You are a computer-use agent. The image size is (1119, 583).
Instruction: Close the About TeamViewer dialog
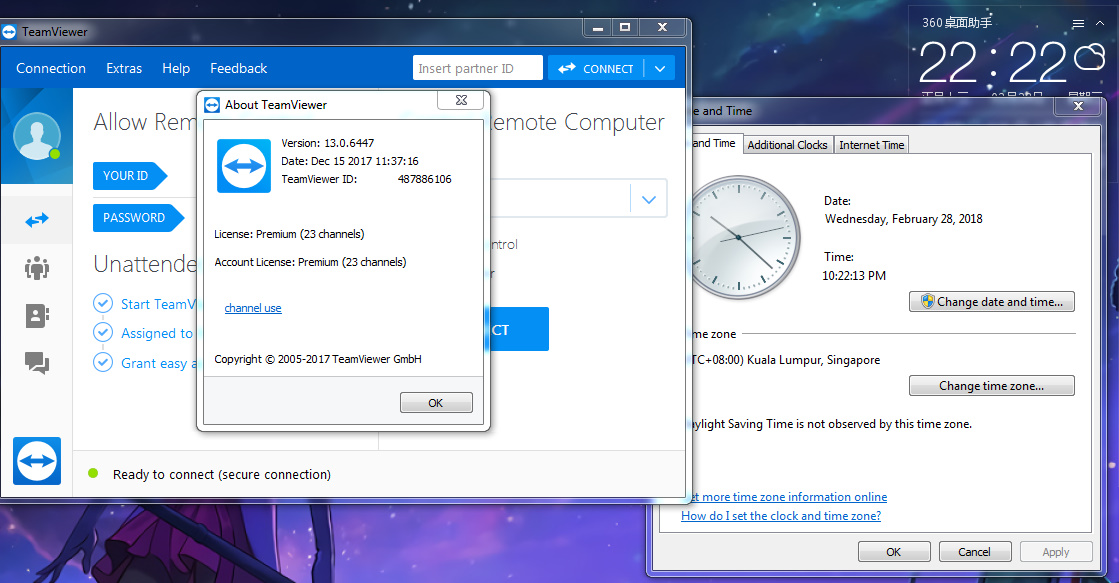(x=461, y=100)
